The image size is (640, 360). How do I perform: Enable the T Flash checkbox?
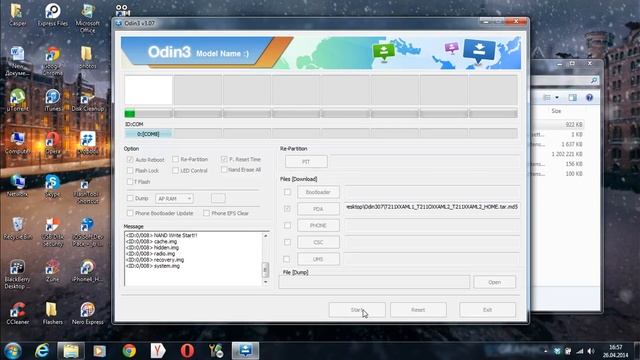[130, 181]
